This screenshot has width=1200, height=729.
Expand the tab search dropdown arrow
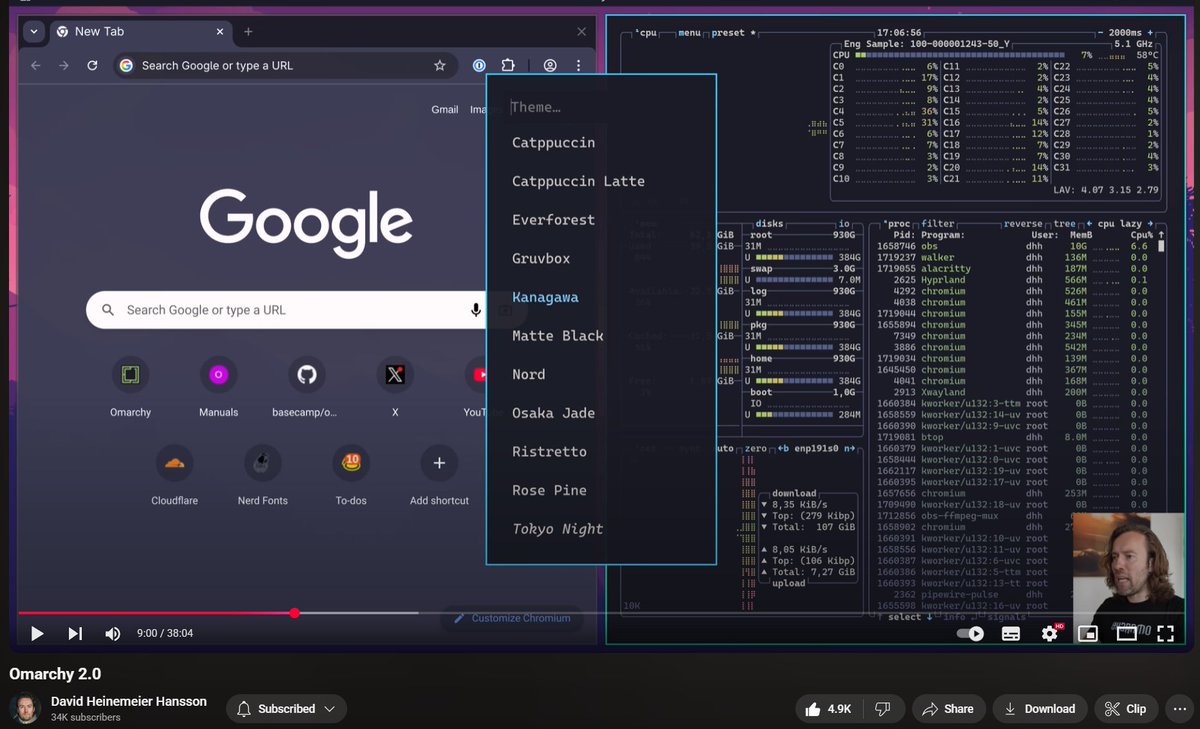click(x=34, y=32)
